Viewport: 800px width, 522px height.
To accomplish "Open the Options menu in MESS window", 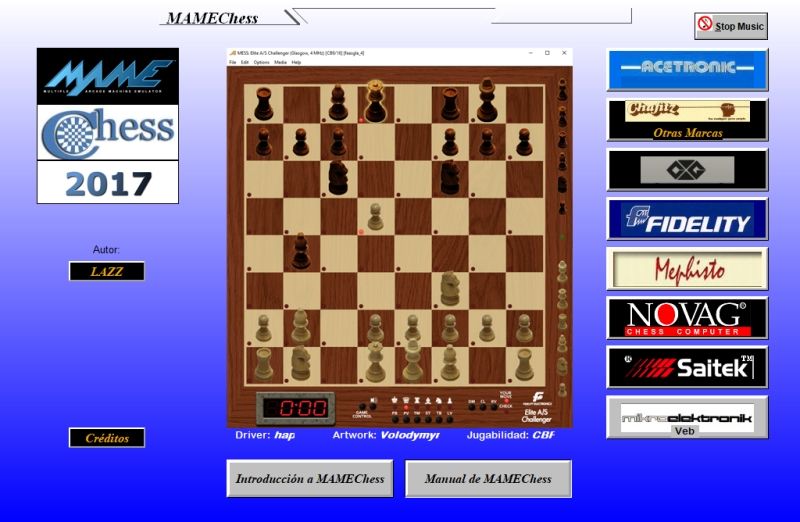I will [261, 62].
